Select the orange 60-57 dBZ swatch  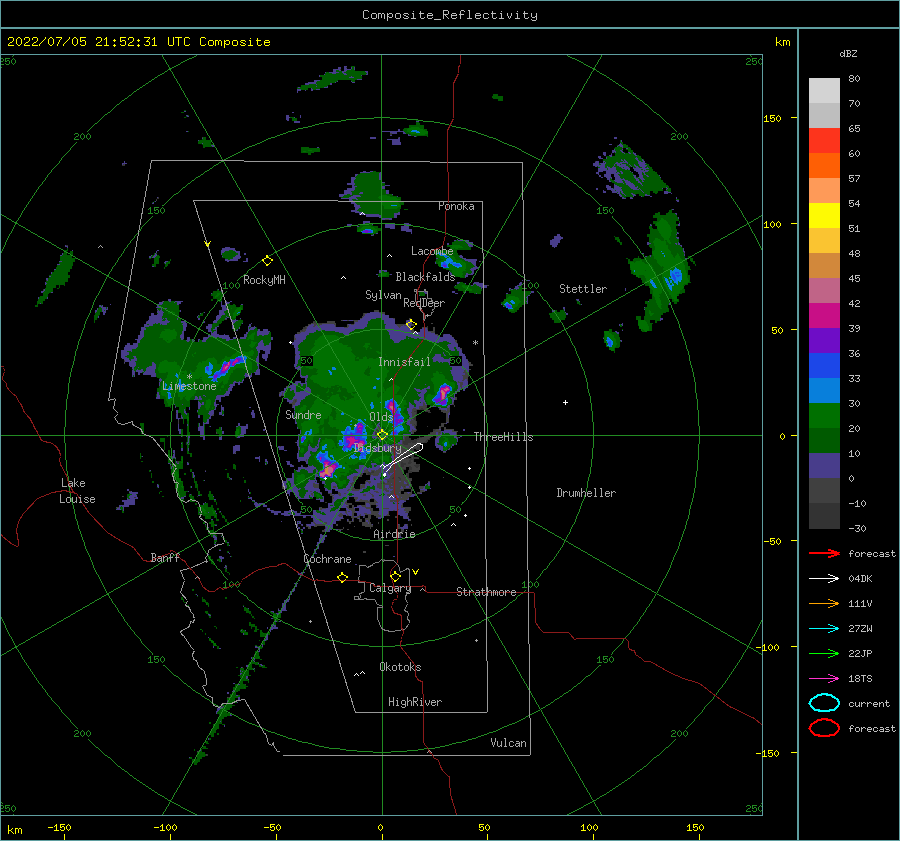point(824,166)
